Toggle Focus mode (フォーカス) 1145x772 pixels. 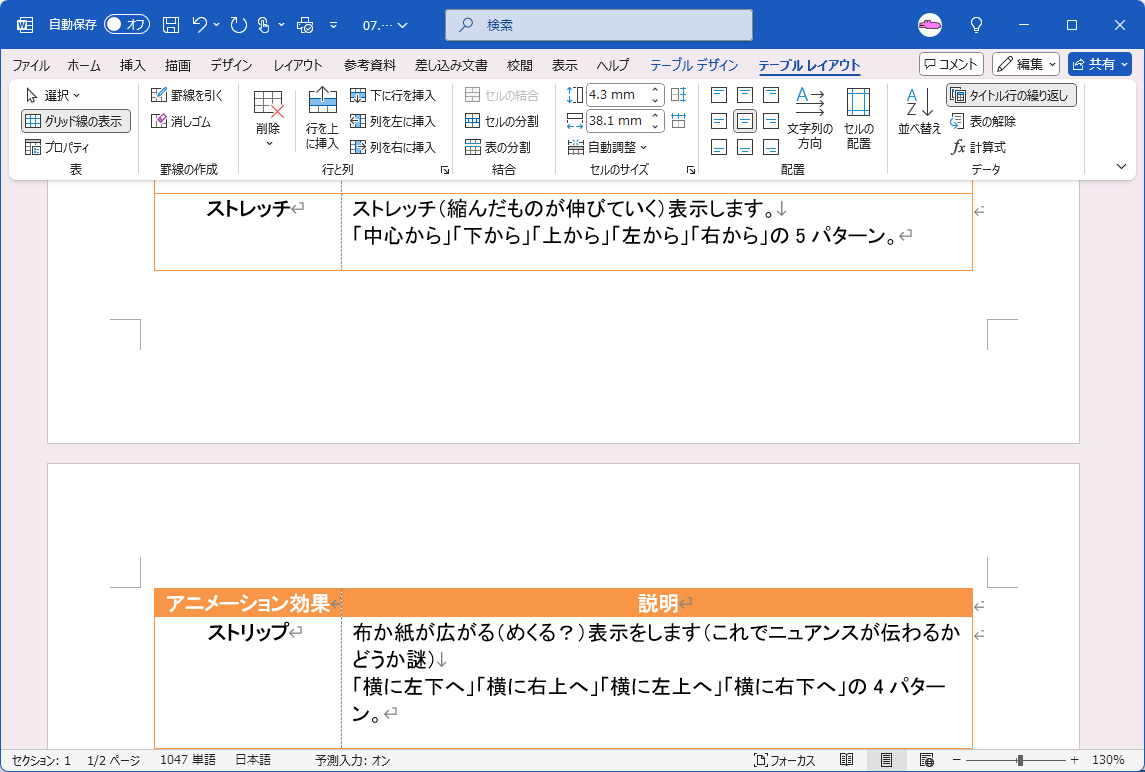[784, 760]
